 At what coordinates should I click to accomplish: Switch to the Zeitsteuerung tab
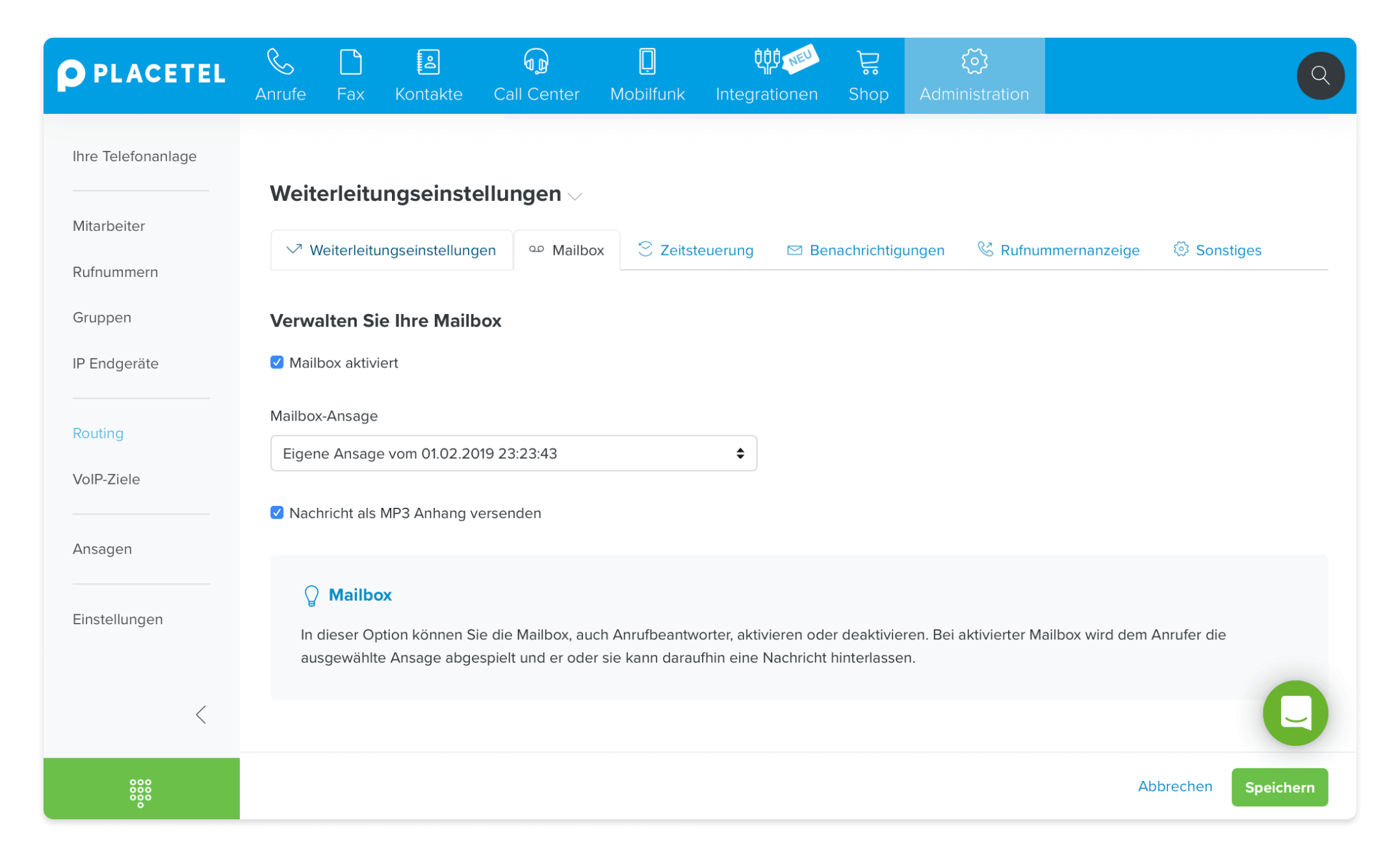pyautogui.click(x=696, y=250)
